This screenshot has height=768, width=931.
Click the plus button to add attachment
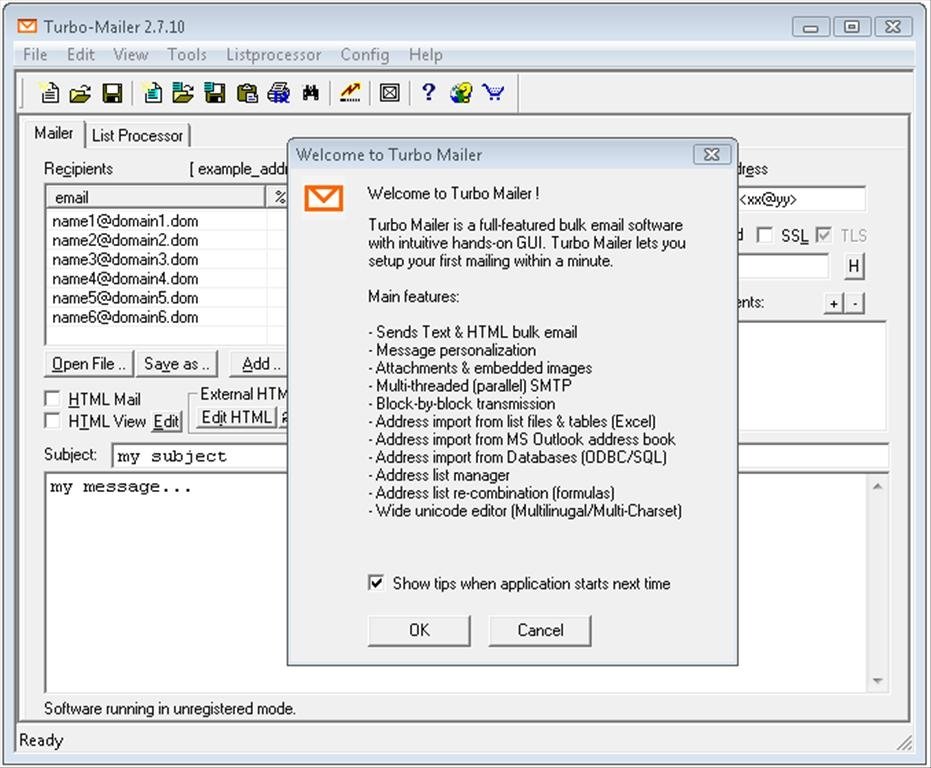[x=834, y=304]
